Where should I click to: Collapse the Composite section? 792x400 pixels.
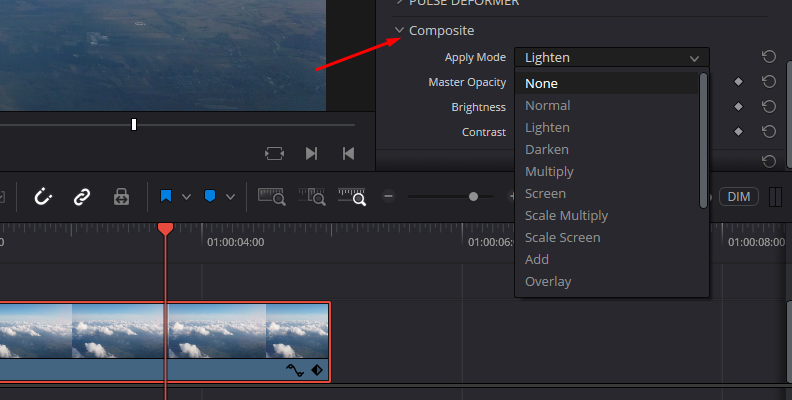tap(400, 31)
